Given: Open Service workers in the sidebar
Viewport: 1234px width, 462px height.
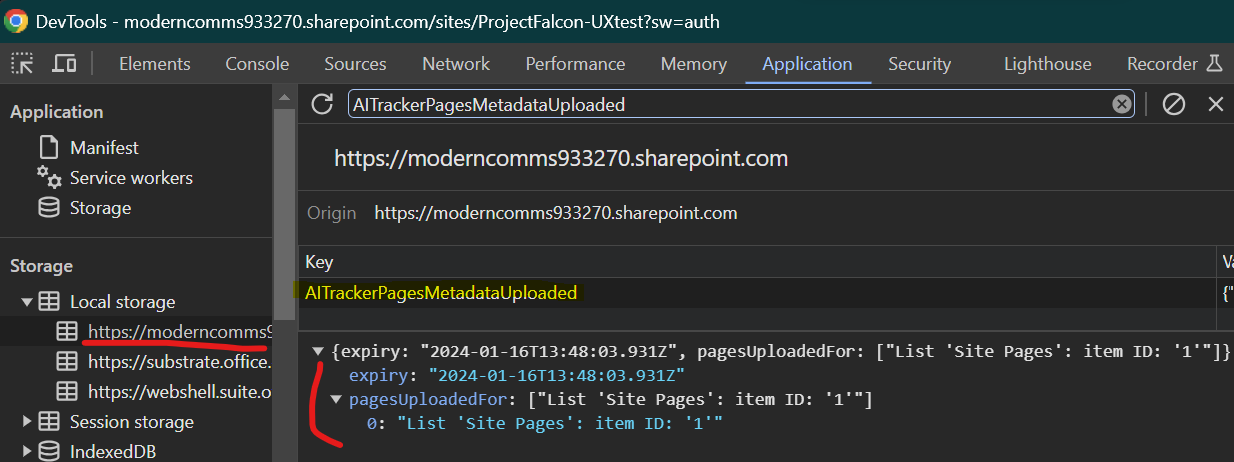Looking at the screenshot, I should [131, 178].
